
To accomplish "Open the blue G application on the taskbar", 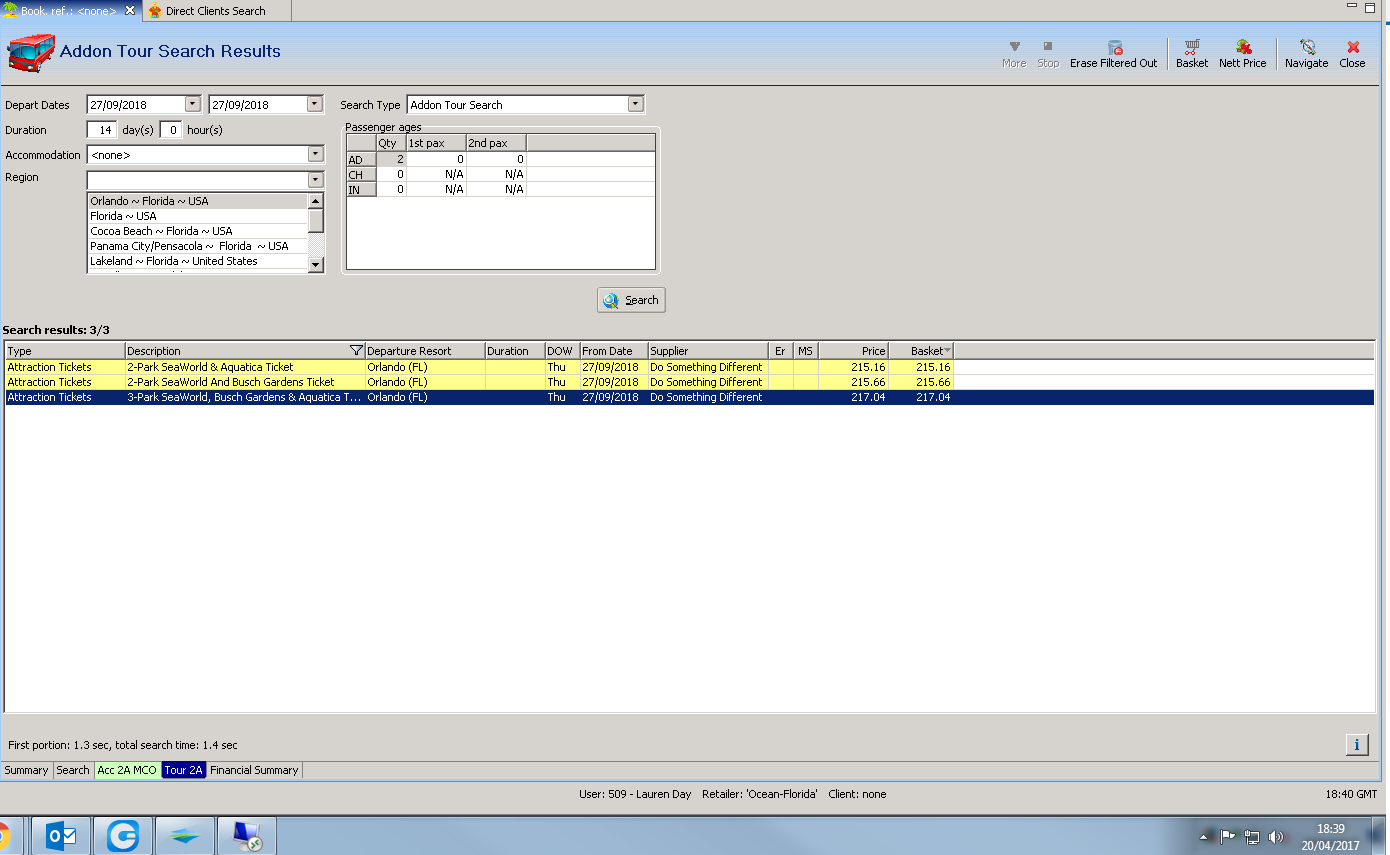I will coord(123,836).
